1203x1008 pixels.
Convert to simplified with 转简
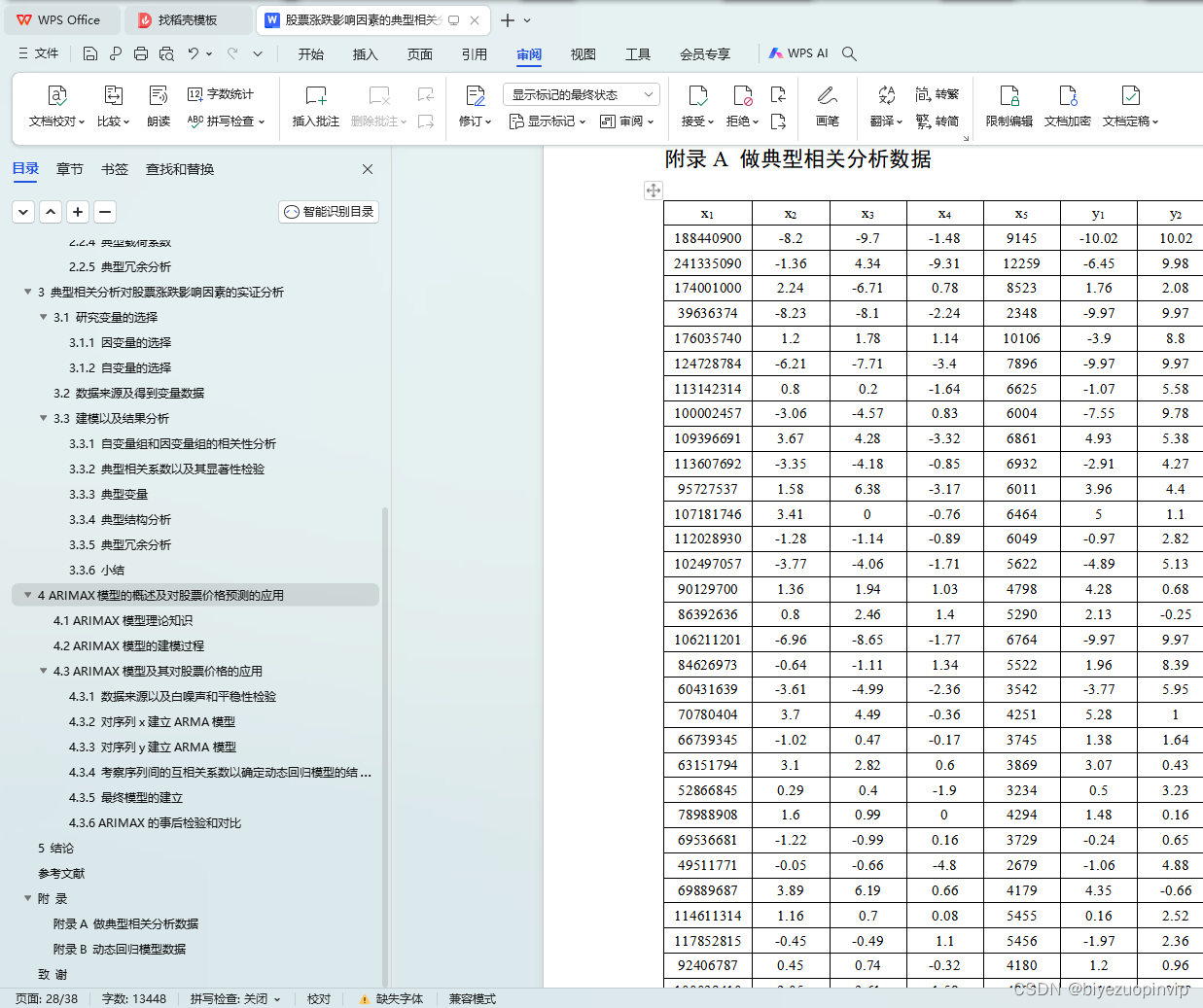tap(938, 122)
